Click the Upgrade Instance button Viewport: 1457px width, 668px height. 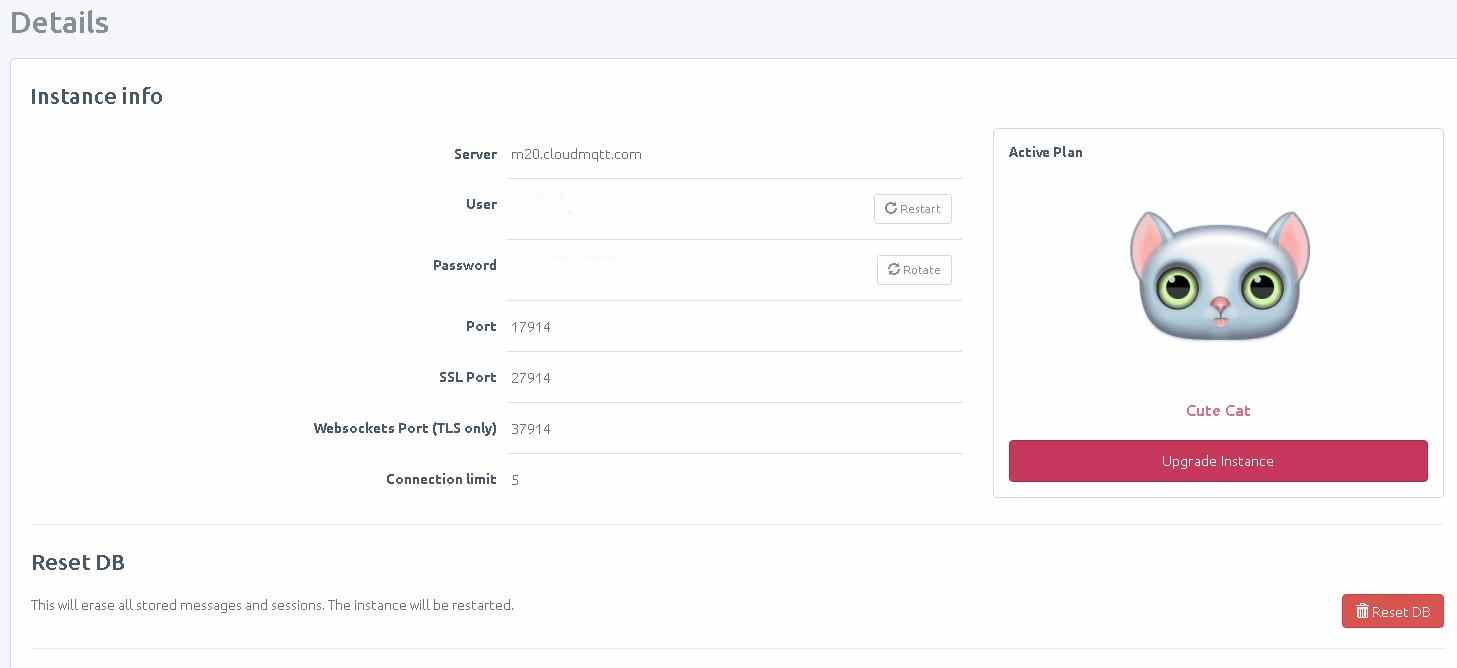point(1218,461)
